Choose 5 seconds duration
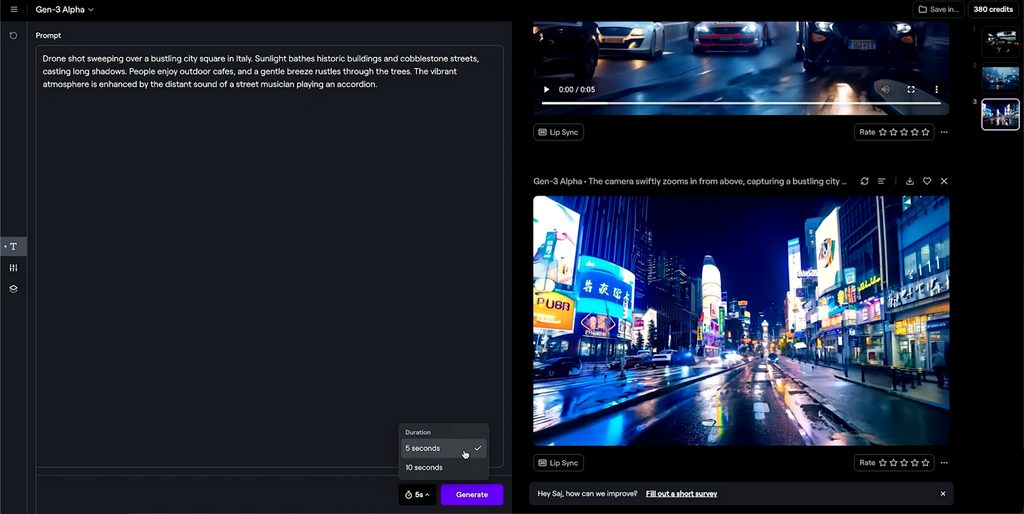1024x514 pixels. click(x=443, y=448)
